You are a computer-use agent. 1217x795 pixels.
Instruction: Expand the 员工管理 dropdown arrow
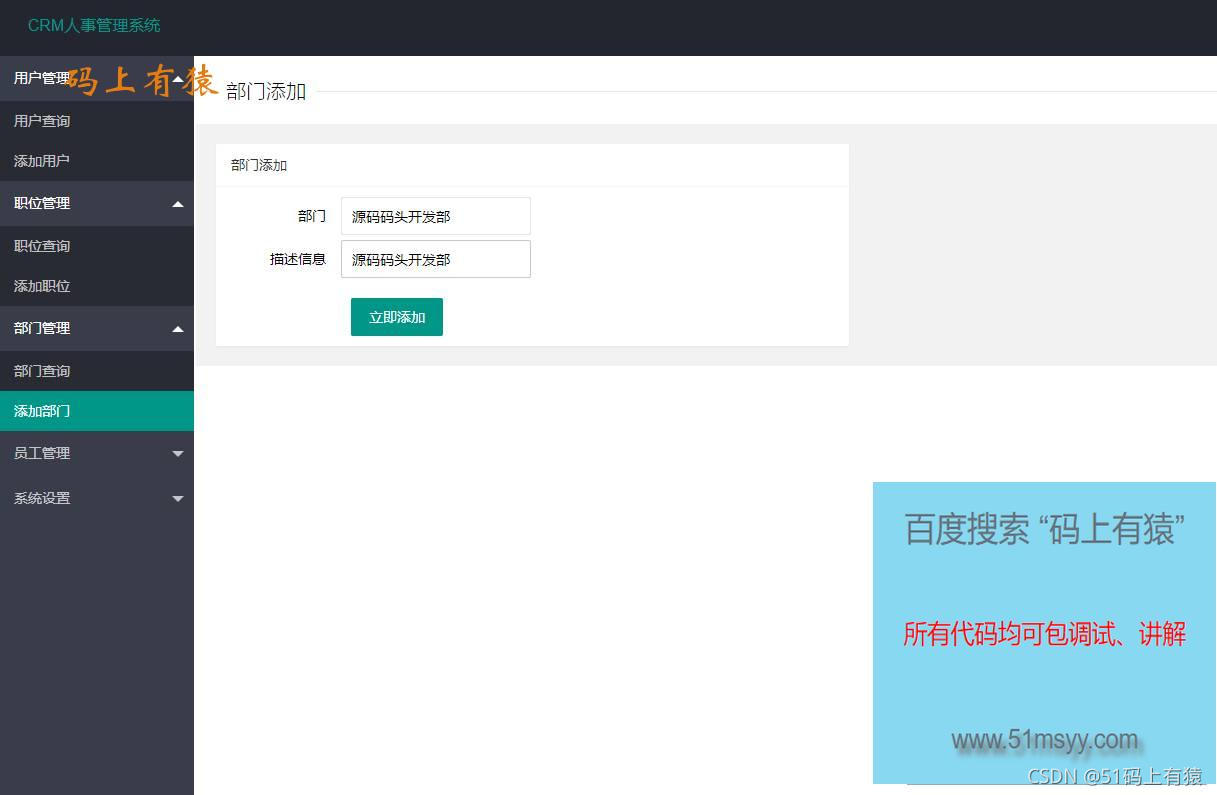[x=178, y=454]
